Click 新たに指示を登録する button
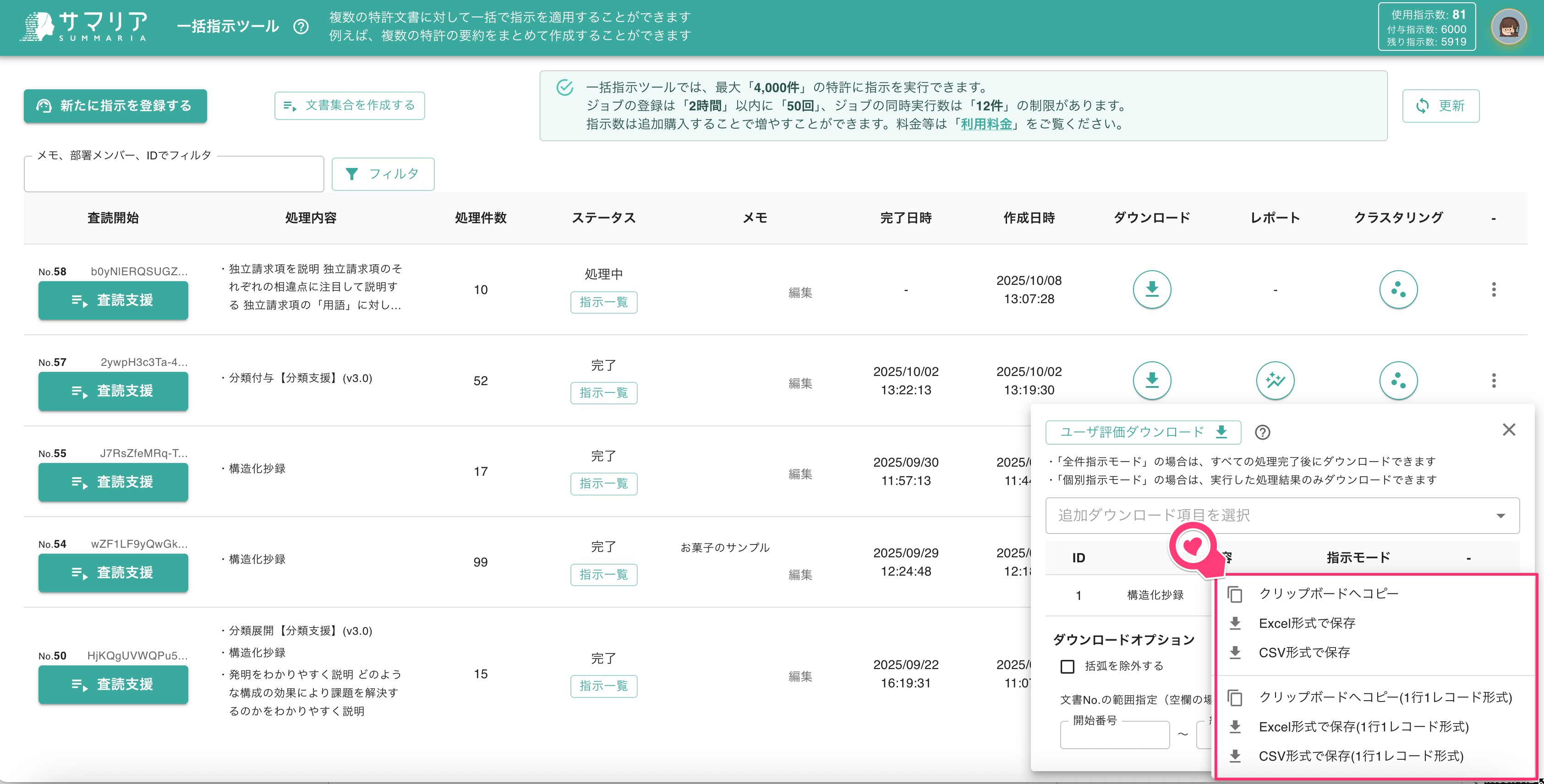 (115, 106)
